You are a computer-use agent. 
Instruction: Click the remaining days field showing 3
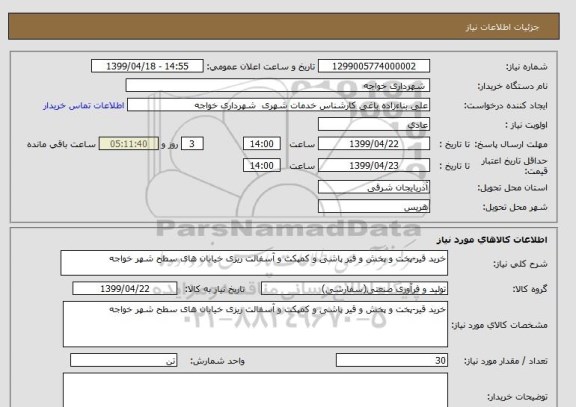click(192, 144)
